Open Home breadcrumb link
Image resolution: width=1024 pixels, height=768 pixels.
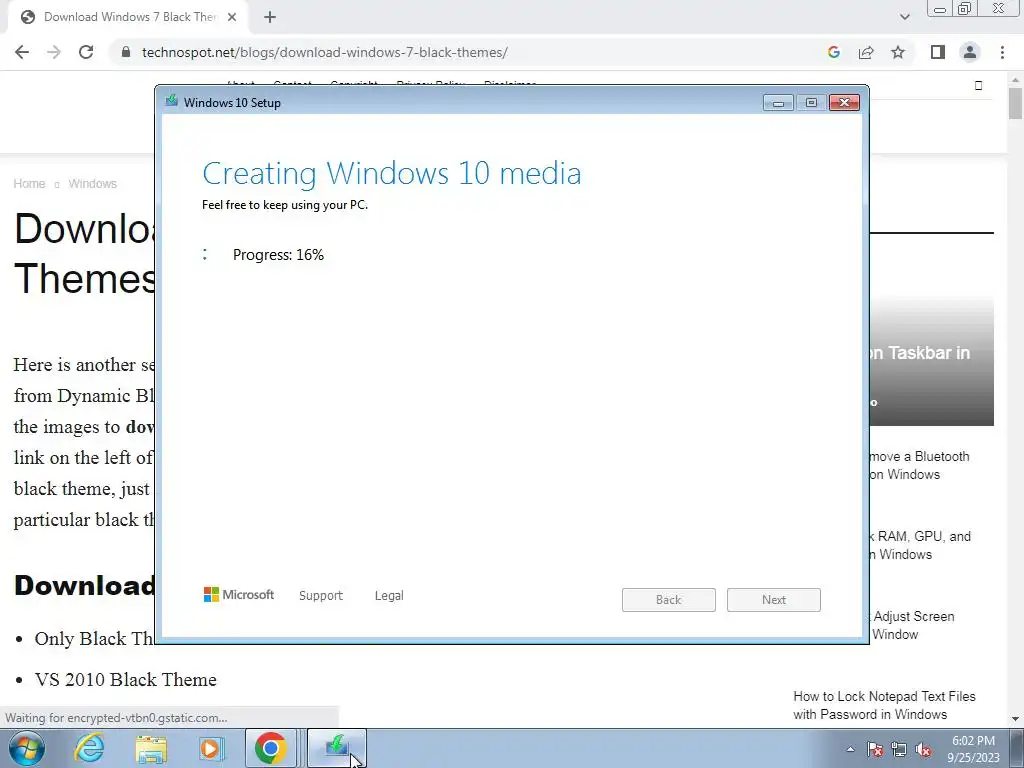[29, 184]
